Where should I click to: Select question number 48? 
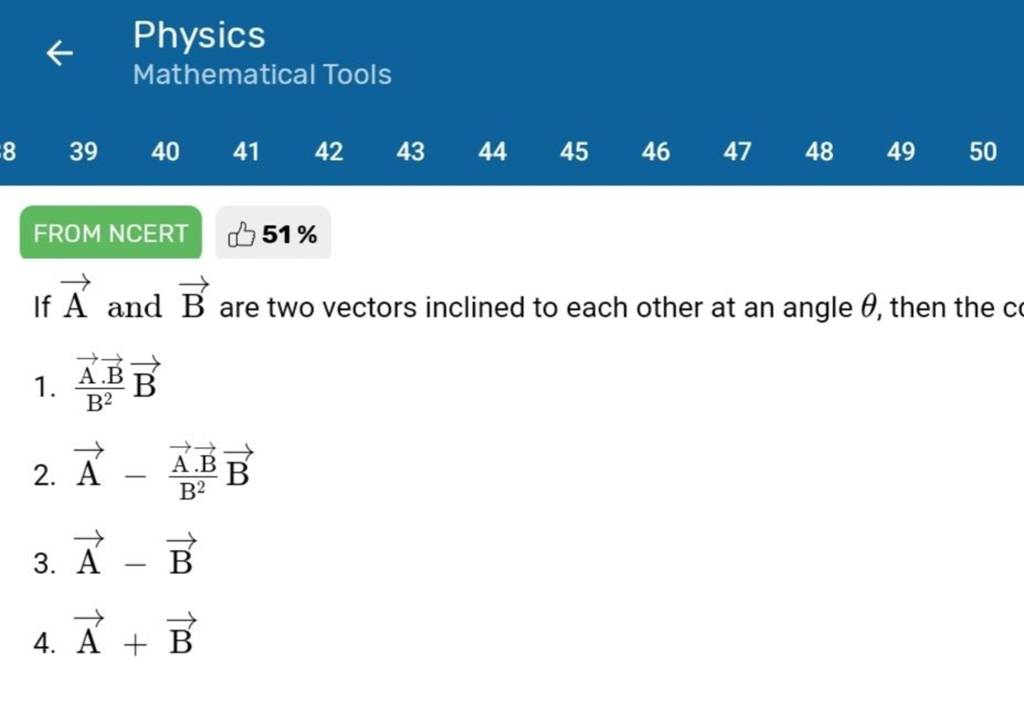pyautogui.click(x=819, y=152)
